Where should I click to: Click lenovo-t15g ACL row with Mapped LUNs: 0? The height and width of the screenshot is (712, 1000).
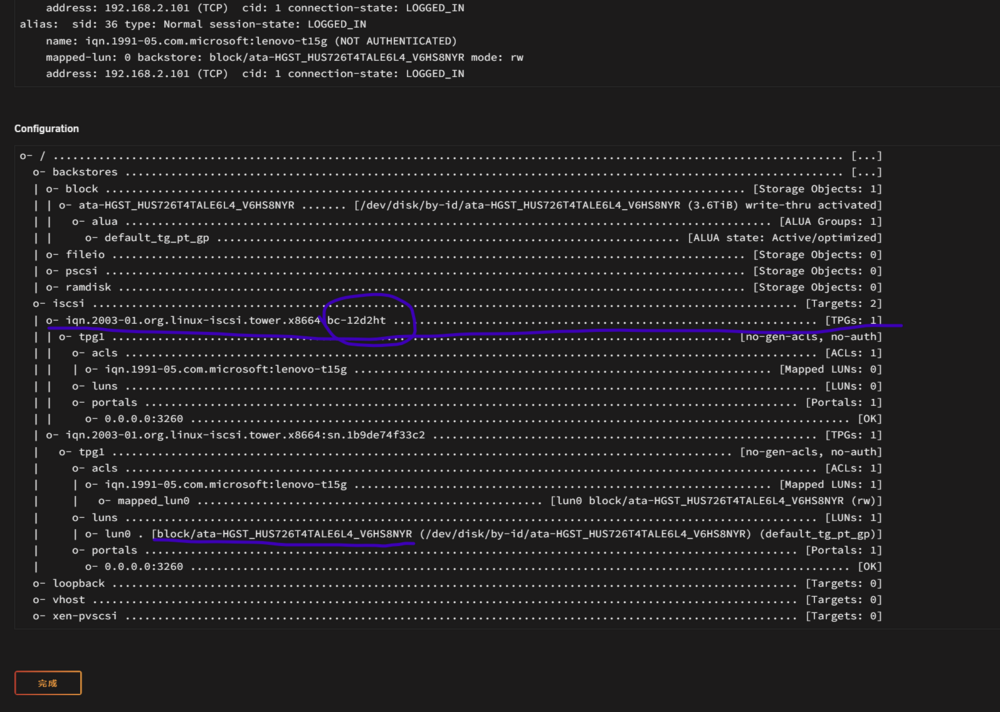483,369
